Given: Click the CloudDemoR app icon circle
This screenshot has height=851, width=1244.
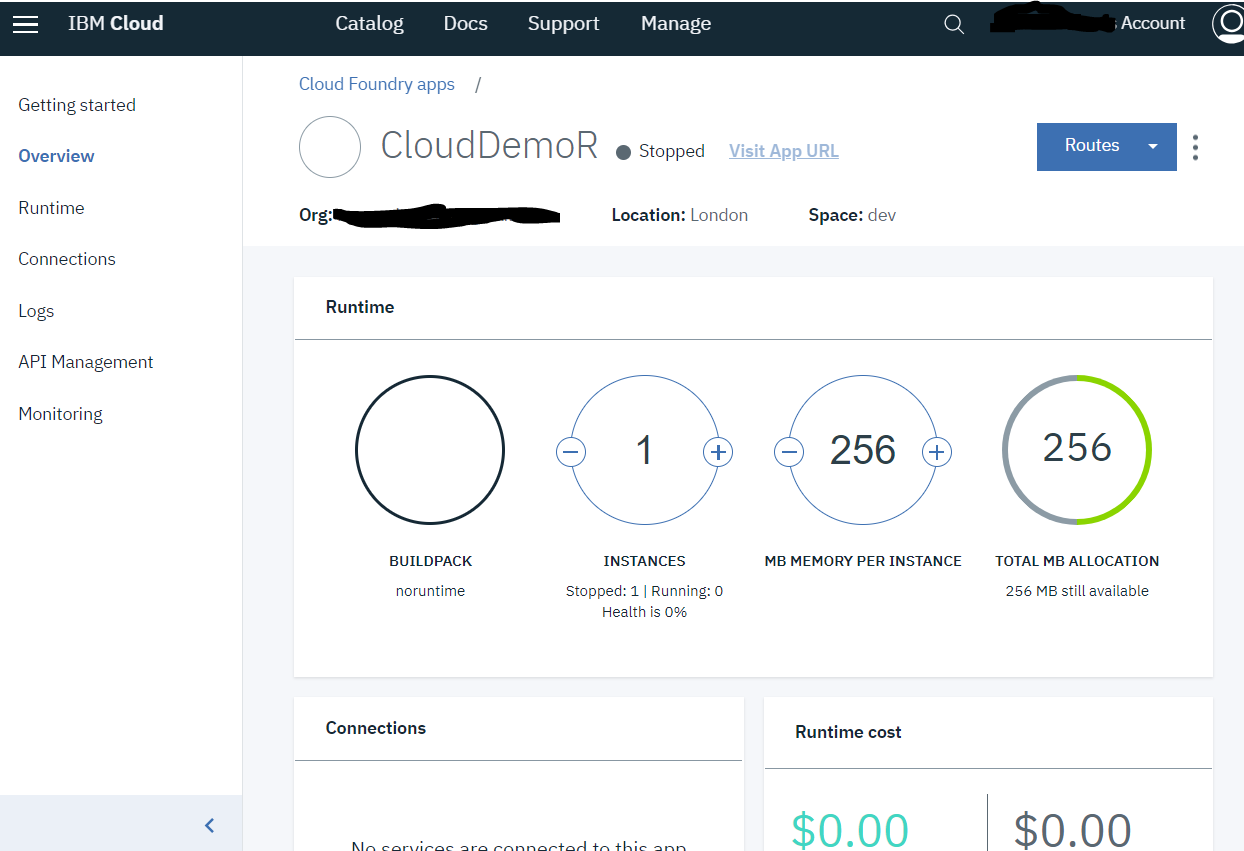Looking at the screenshot, I should 330,147.
